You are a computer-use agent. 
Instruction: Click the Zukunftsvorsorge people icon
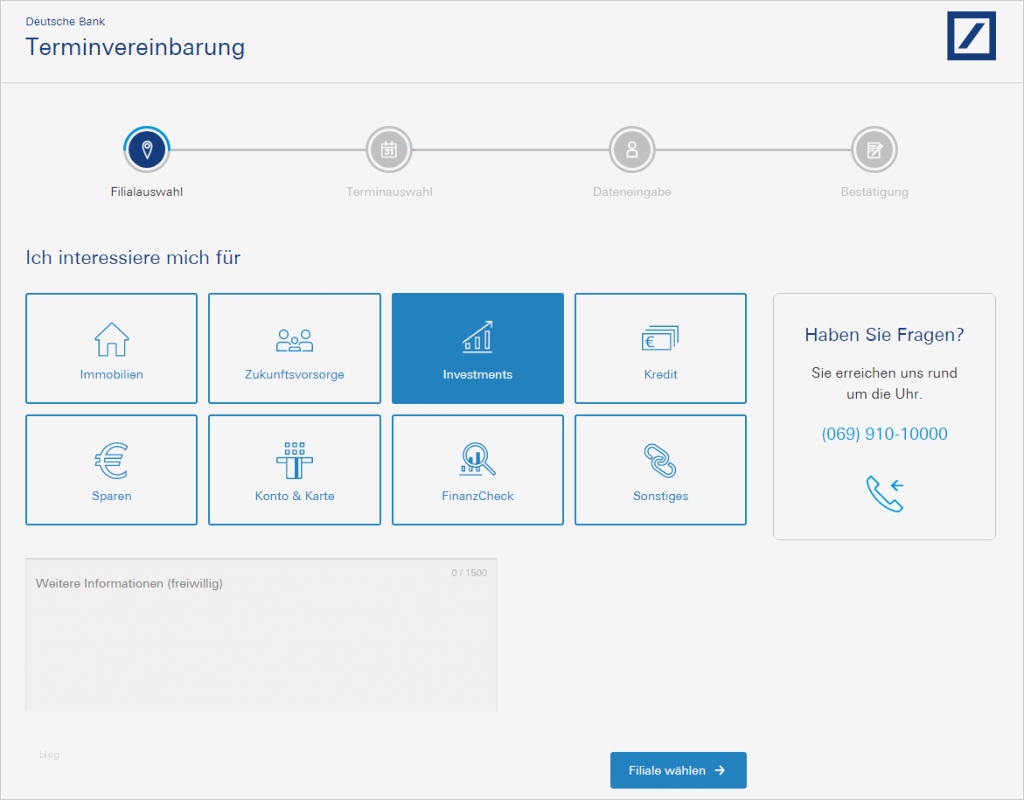pyautogui.click(x=294, y=336)
